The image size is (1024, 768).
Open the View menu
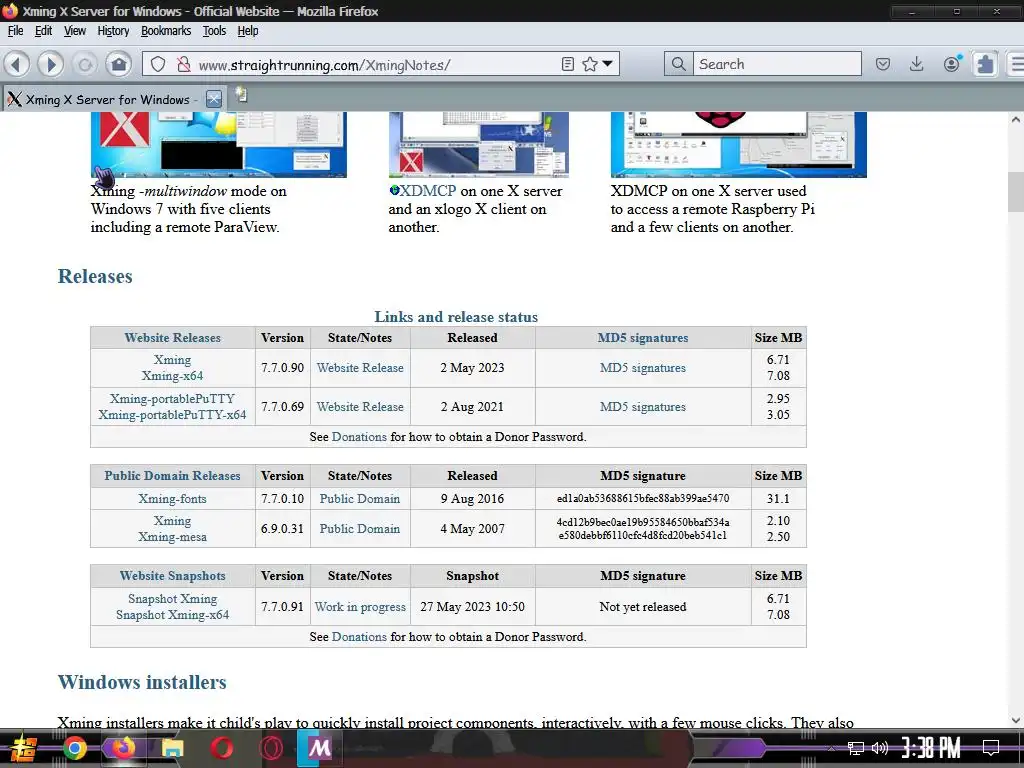click(x=74, y=31)
